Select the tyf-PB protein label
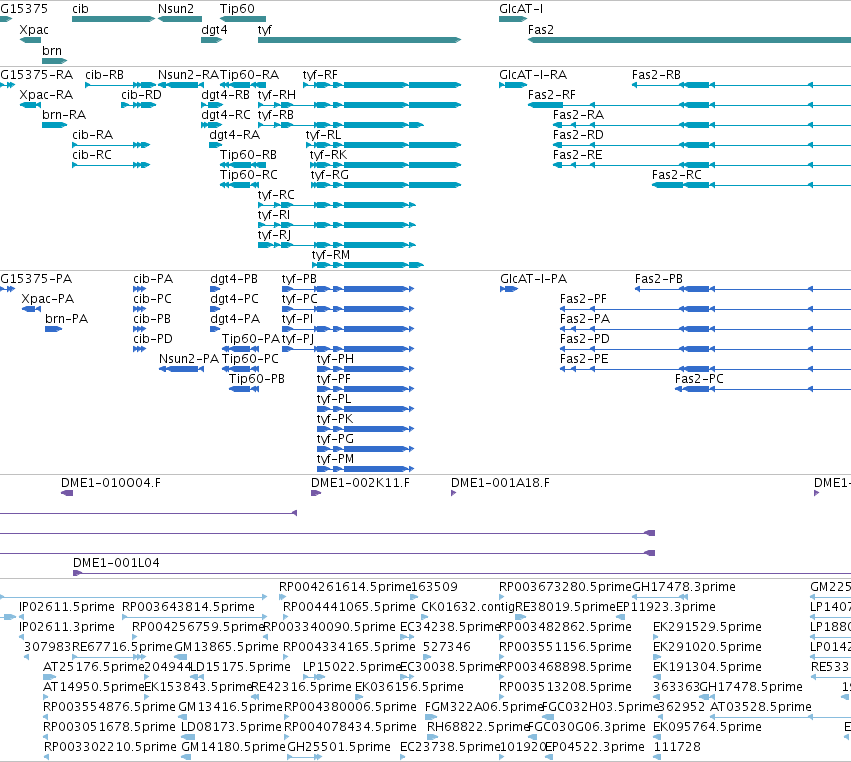 (299, 279)
